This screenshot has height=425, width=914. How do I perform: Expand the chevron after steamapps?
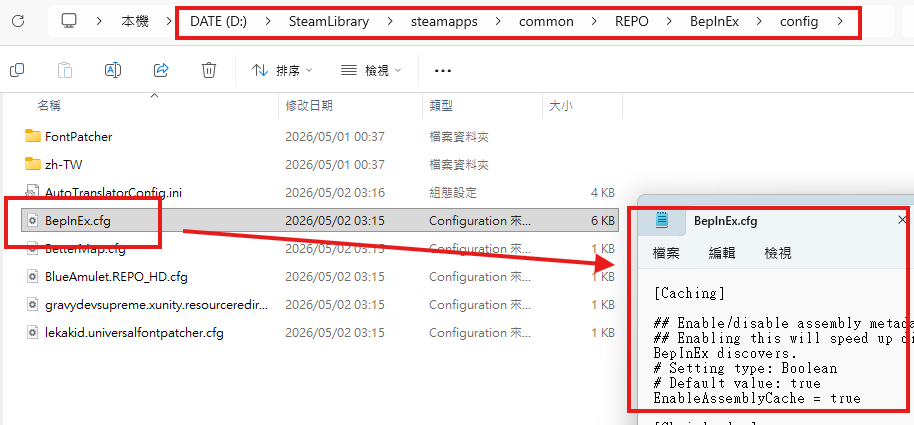click(498, 22)
